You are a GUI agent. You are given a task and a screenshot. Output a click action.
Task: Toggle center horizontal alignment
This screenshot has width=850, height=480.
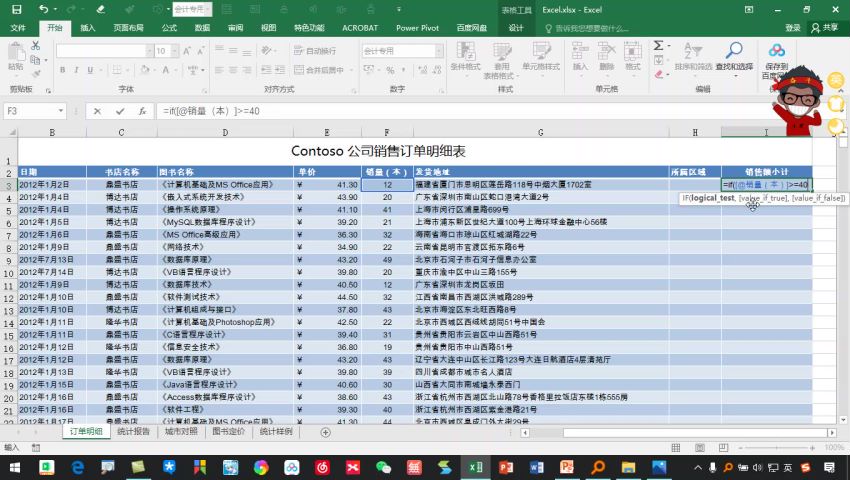pyautogui.click(x=233, y=70)
